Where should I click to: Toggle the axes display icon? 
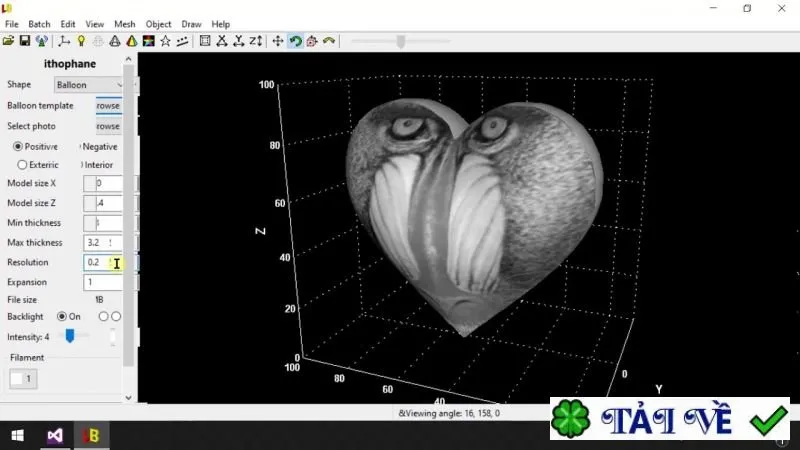[64, 41]
